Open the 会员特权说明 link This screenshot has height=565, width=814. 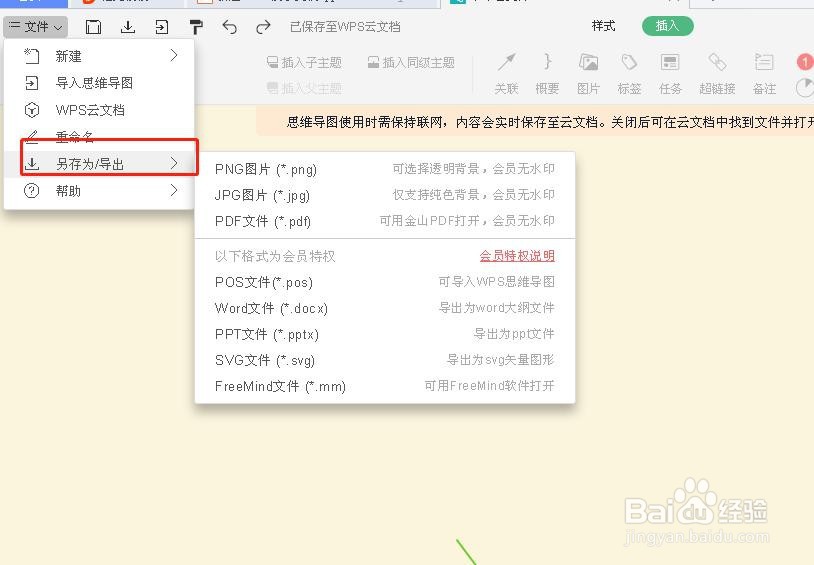coord(517,255)
